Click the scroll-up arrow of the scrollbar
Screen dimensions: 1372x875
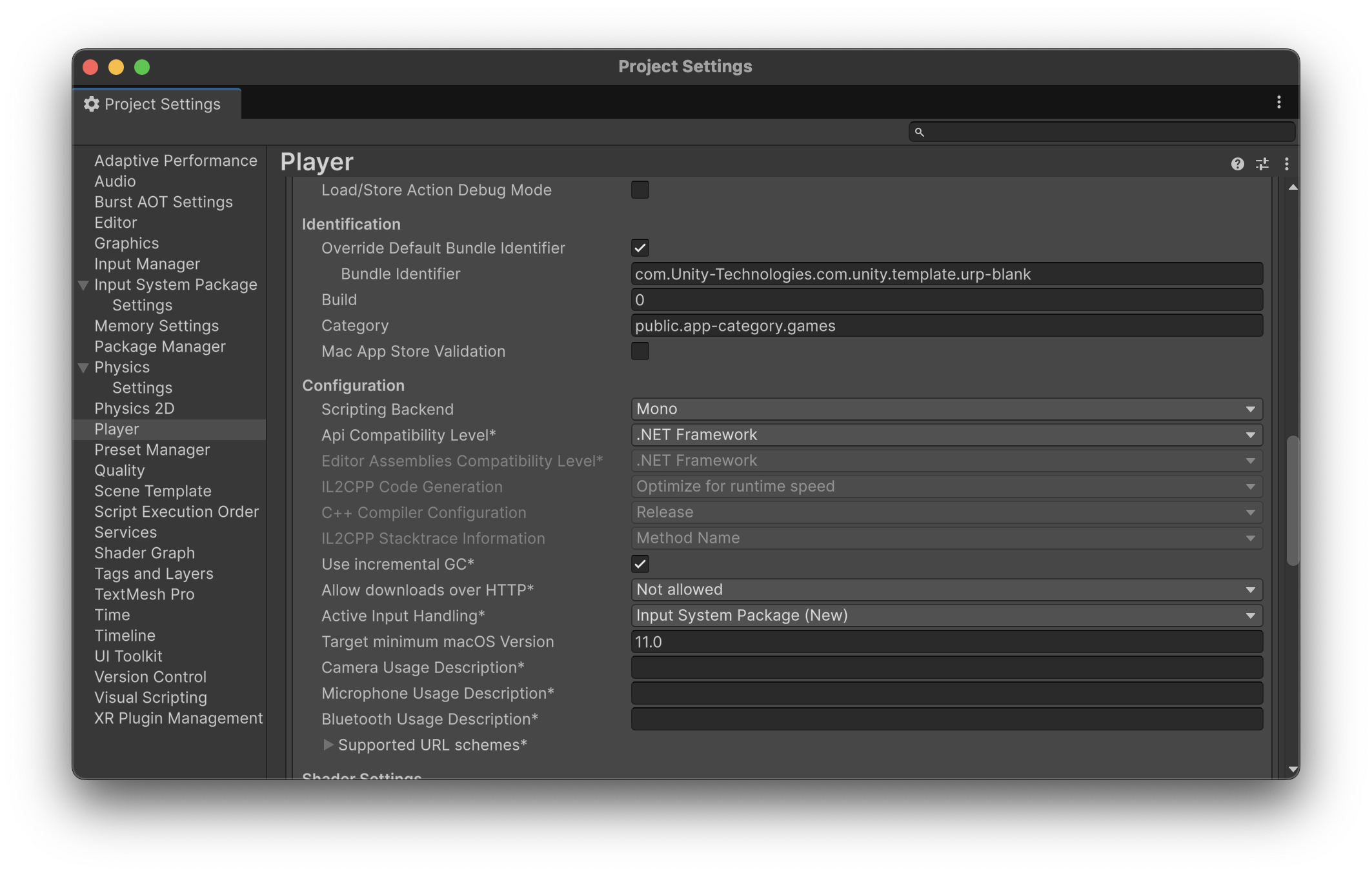point(1293,187)
